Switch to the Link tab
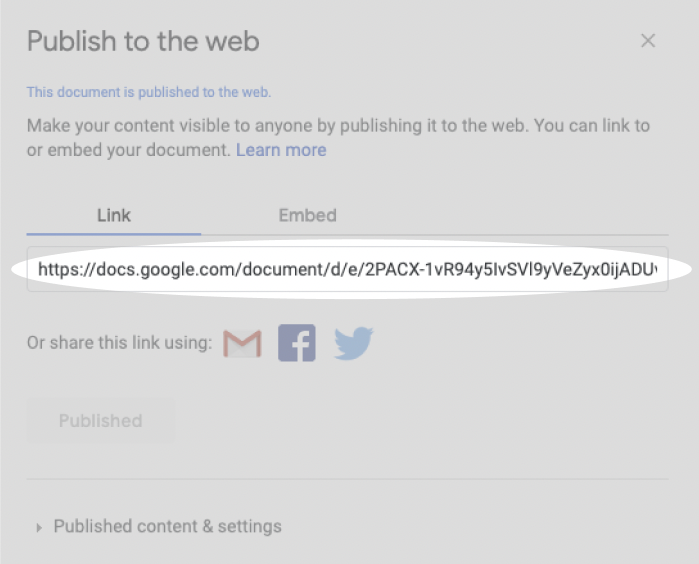 pos(114,216)
